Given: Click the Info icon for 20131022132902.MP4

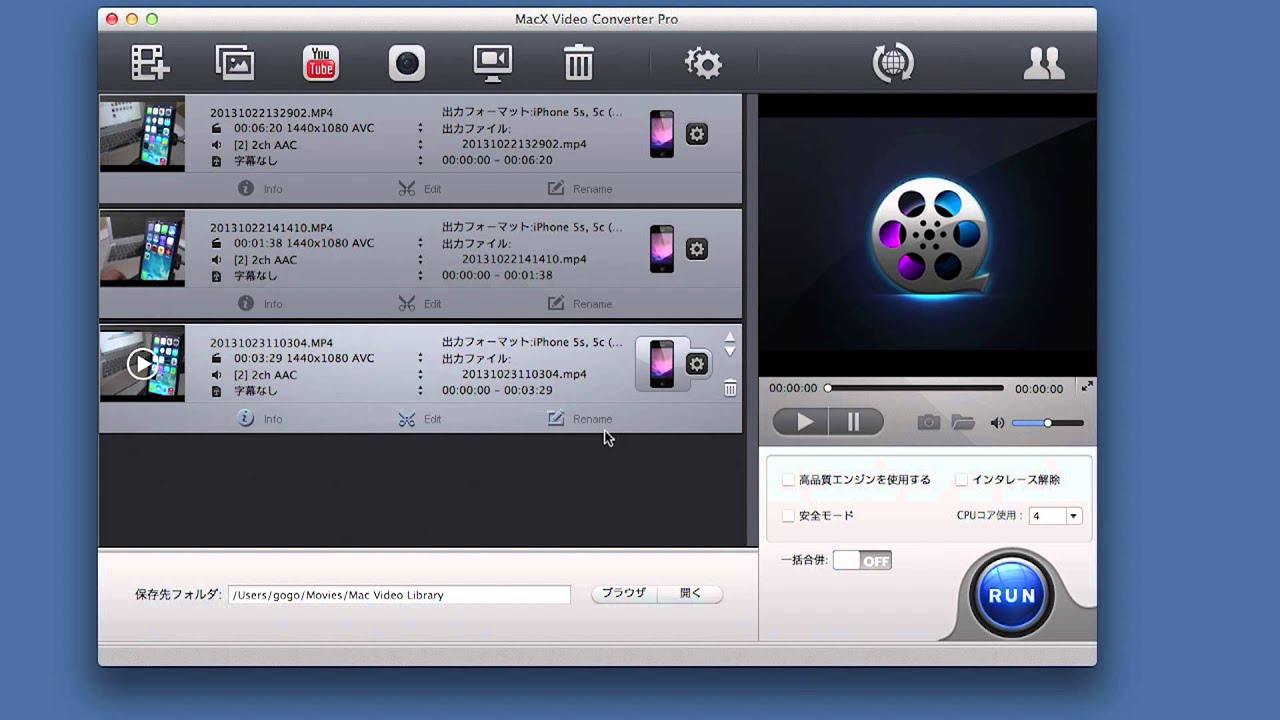Looking at the screenshot, I should coord(246,188).
